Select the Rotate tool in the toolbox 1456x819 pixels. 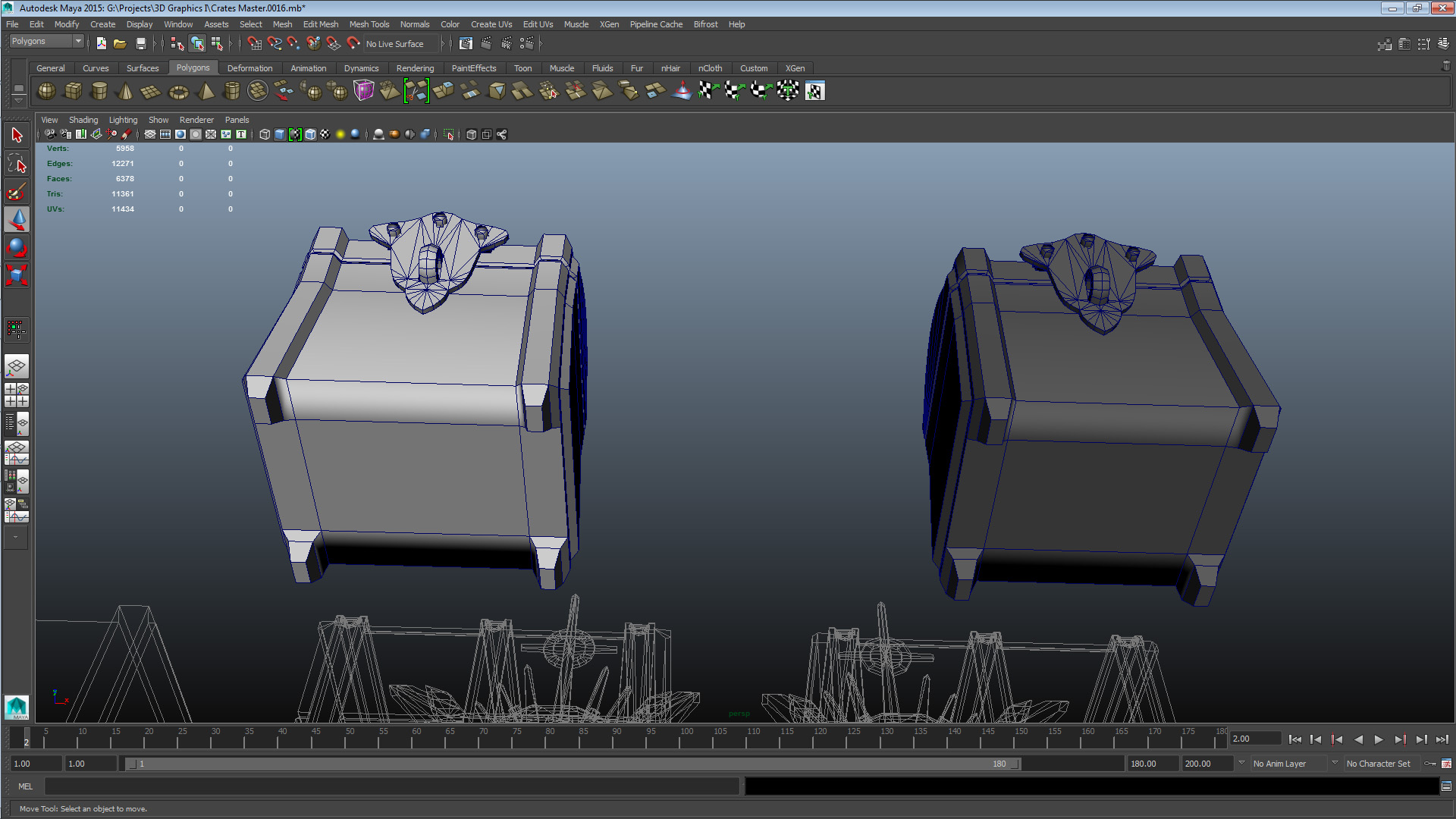17,247
